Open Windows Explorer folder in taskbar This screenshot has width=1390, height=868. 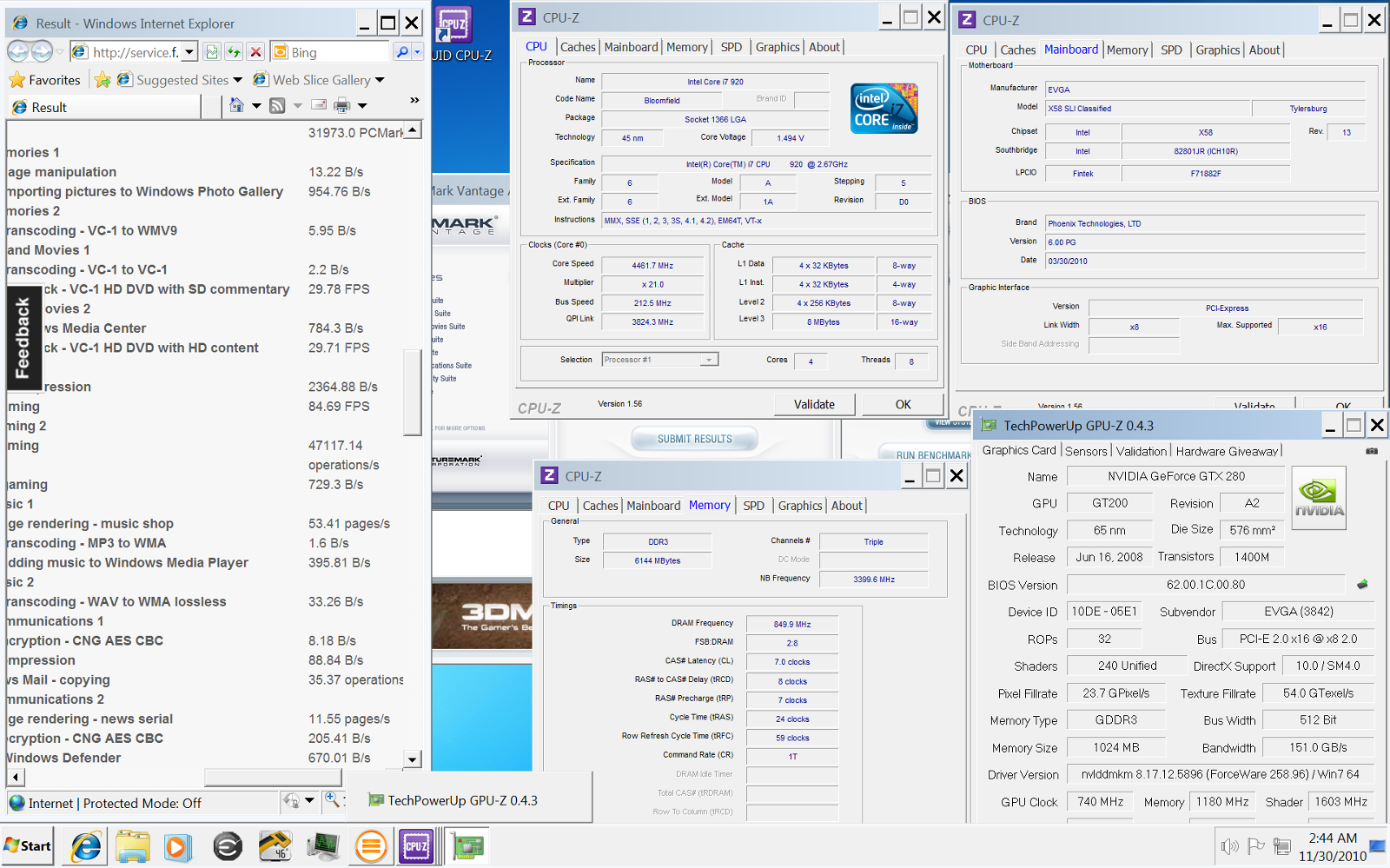tap(132, 846)
